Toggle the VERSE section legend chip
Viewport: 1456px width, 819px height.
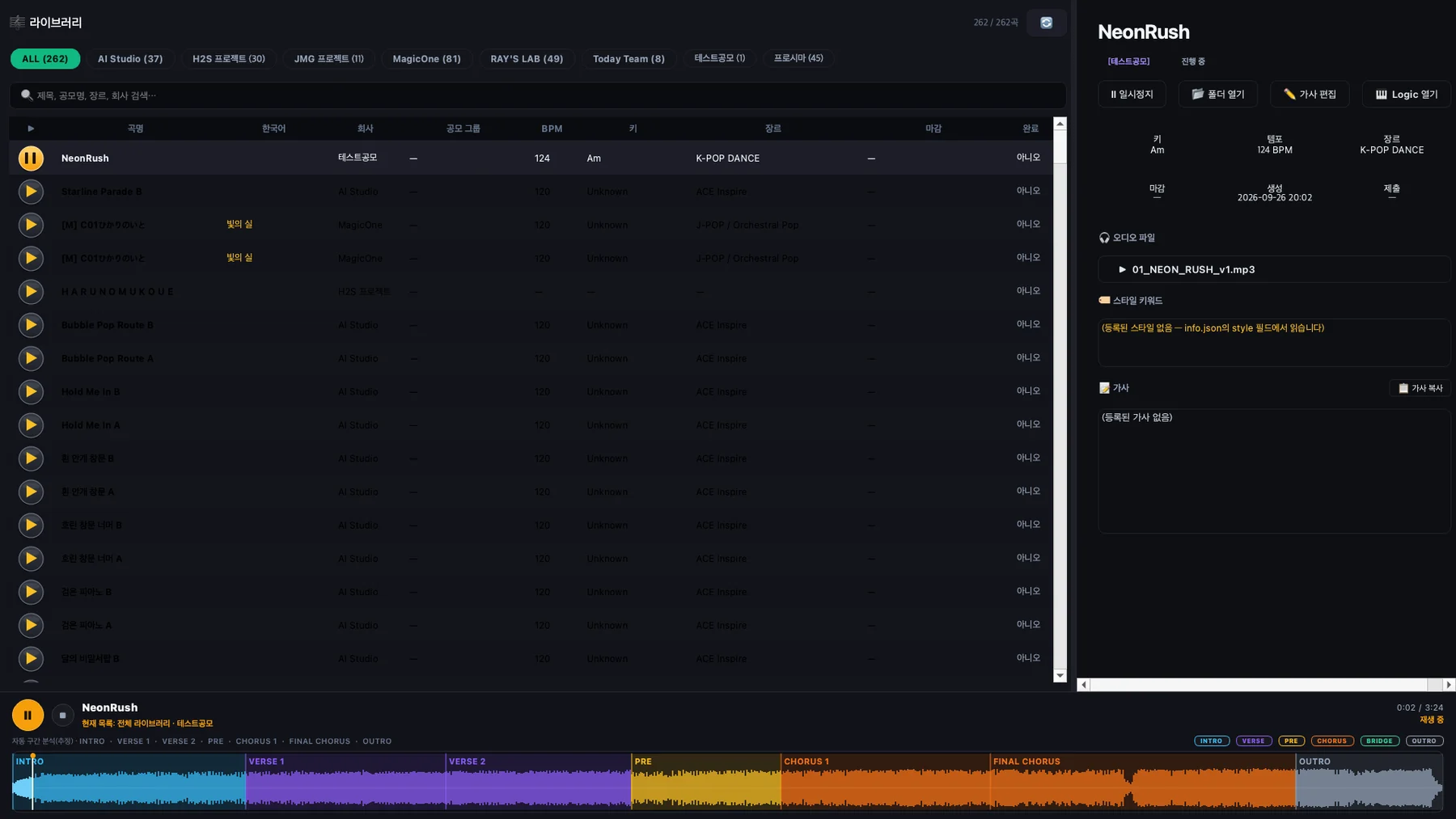tap(1254, 741)
